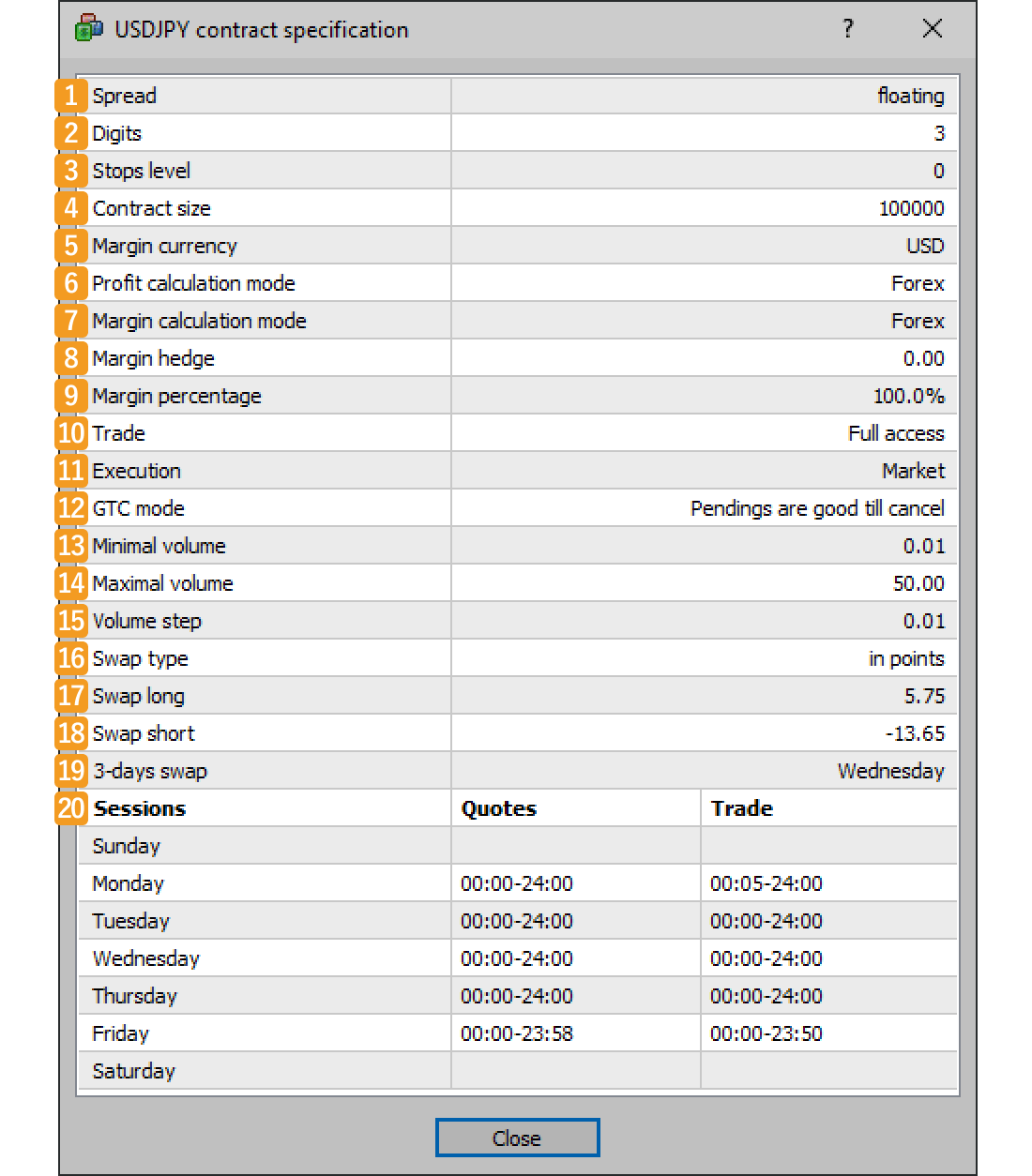The width and height of the screenshot is (1032, 1176).
Task: Click the Trade sessions column header
Action: tap(741, 808)
